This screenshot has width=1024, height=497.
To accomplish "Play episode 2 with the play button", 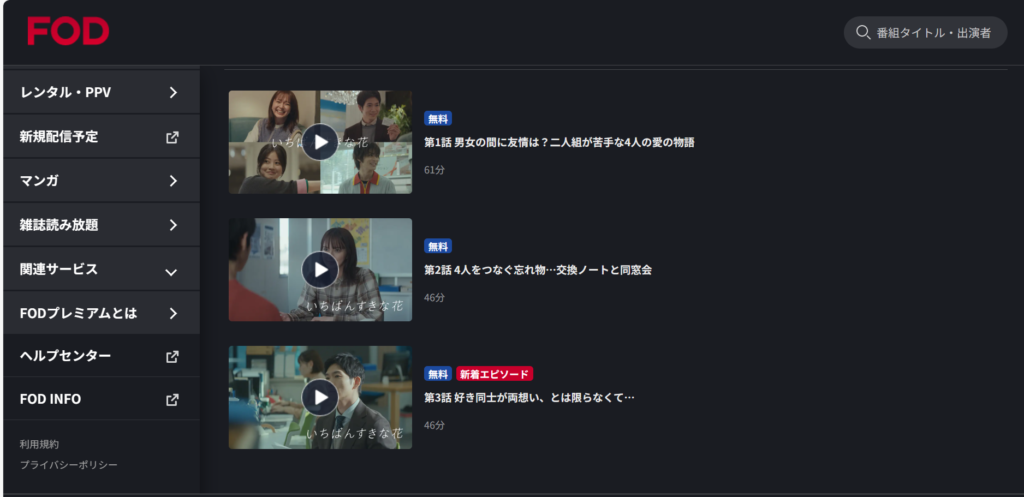I will coord(320,270).
